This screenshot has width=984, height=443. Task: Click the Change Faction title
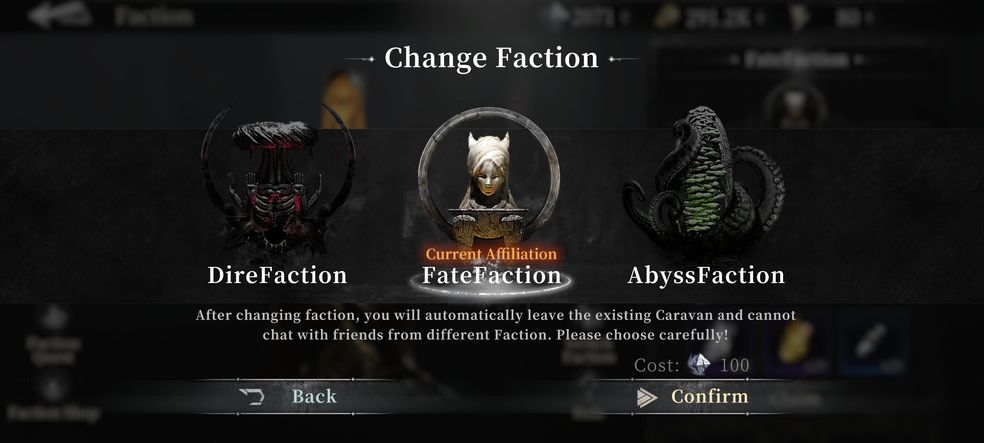491,58
